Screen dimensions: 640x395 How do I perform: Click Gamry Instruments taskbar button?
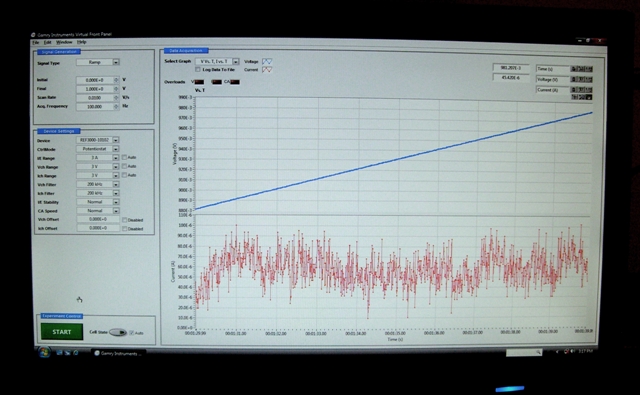tap(118, 353)
